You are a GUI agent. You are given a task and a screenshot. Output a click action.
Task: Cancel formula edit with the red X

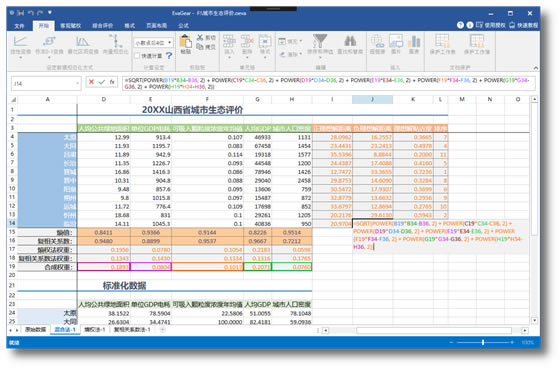tap(91, 82)
